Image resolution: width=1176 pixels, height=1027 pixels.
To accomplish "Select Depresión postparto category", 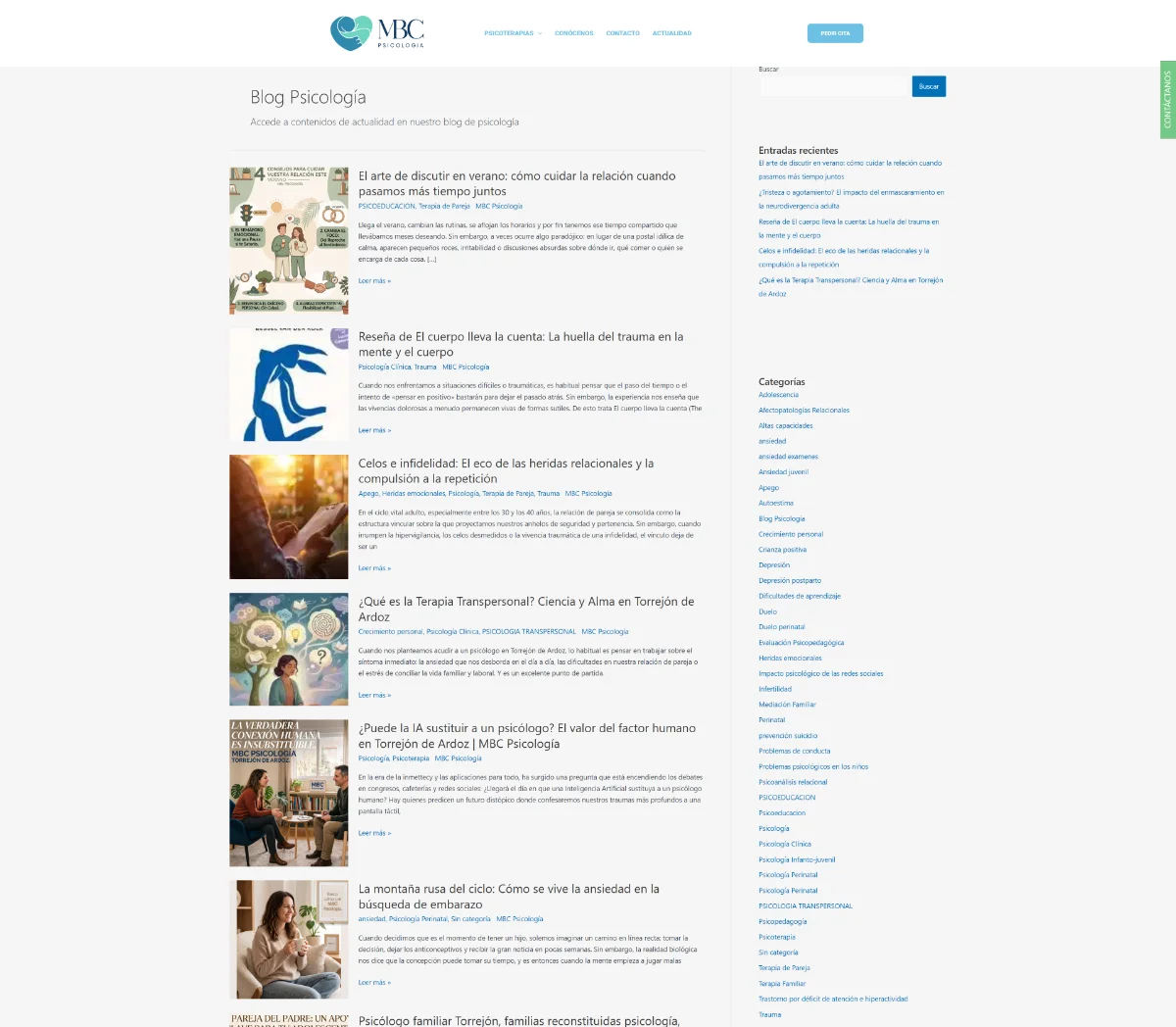I will coord(790,581).
